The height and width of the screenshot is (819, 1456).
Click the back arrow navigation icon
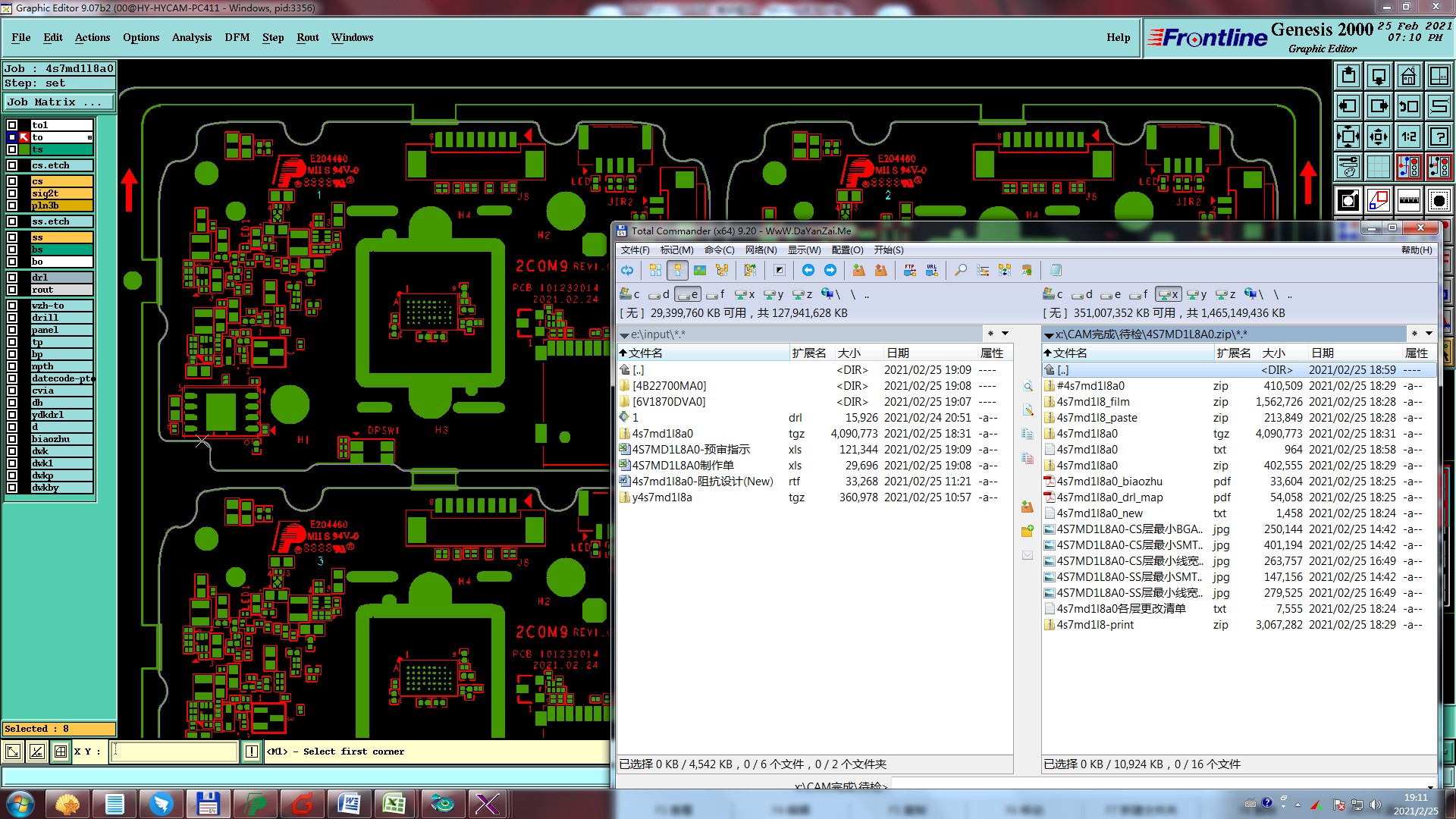(x=808, y=270)
